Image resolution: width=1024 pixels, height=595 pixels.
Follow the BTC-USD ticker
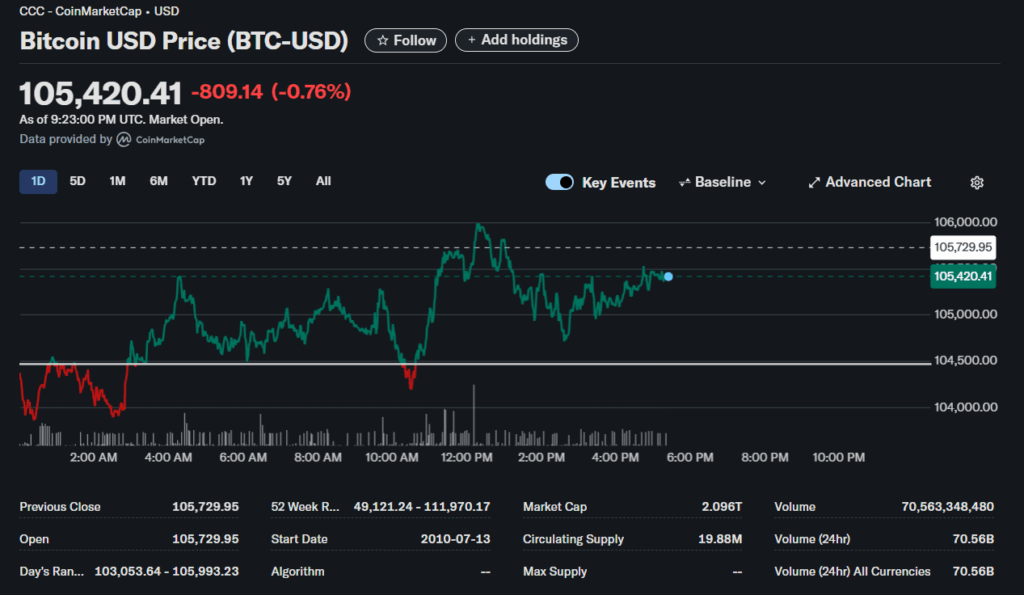(406, 40)
